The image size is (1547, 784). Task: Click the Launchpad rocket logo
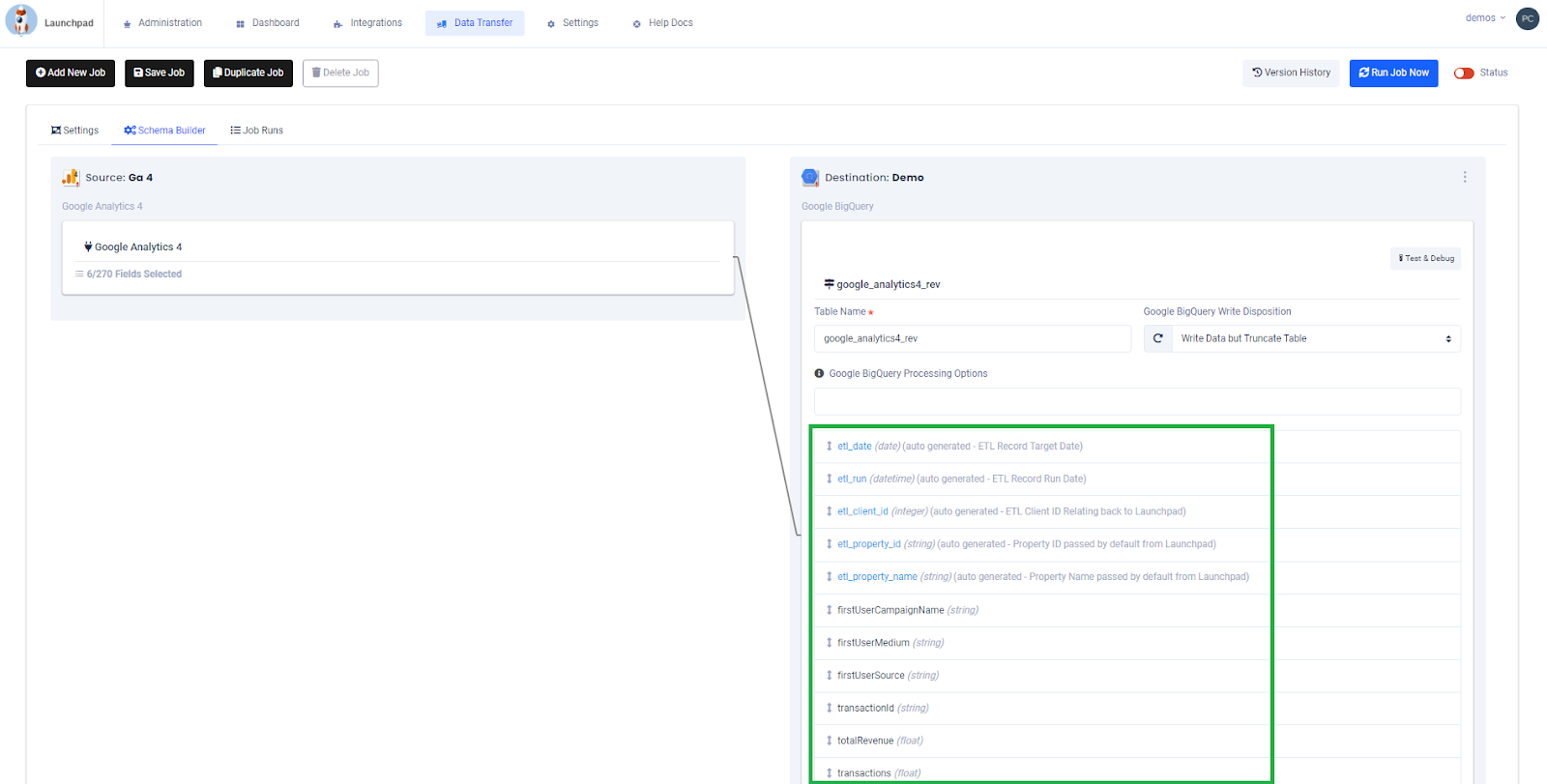(x=21, y=20)
